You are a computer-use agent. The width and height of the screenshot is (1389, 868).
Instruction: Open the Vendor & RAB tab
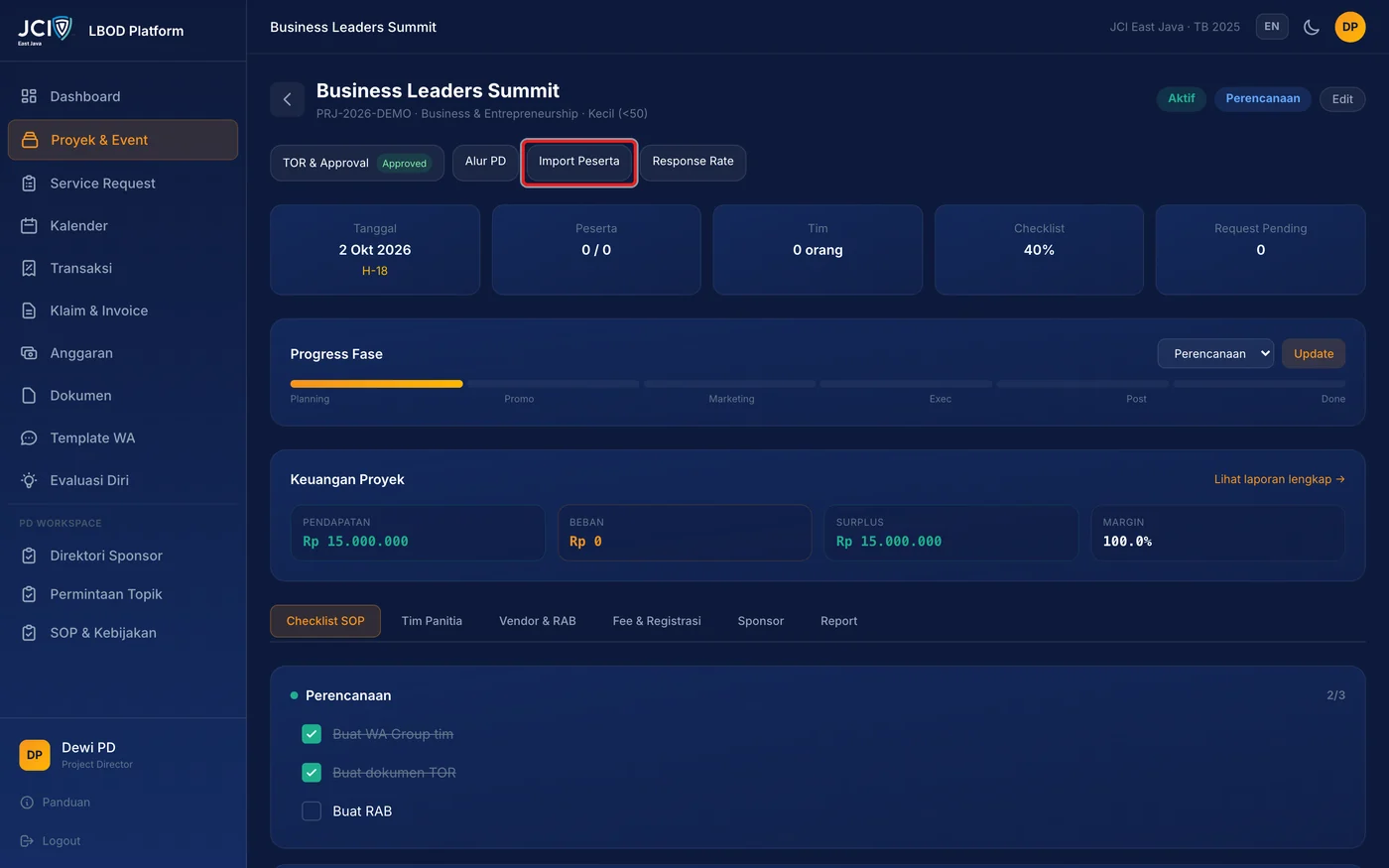538,621
